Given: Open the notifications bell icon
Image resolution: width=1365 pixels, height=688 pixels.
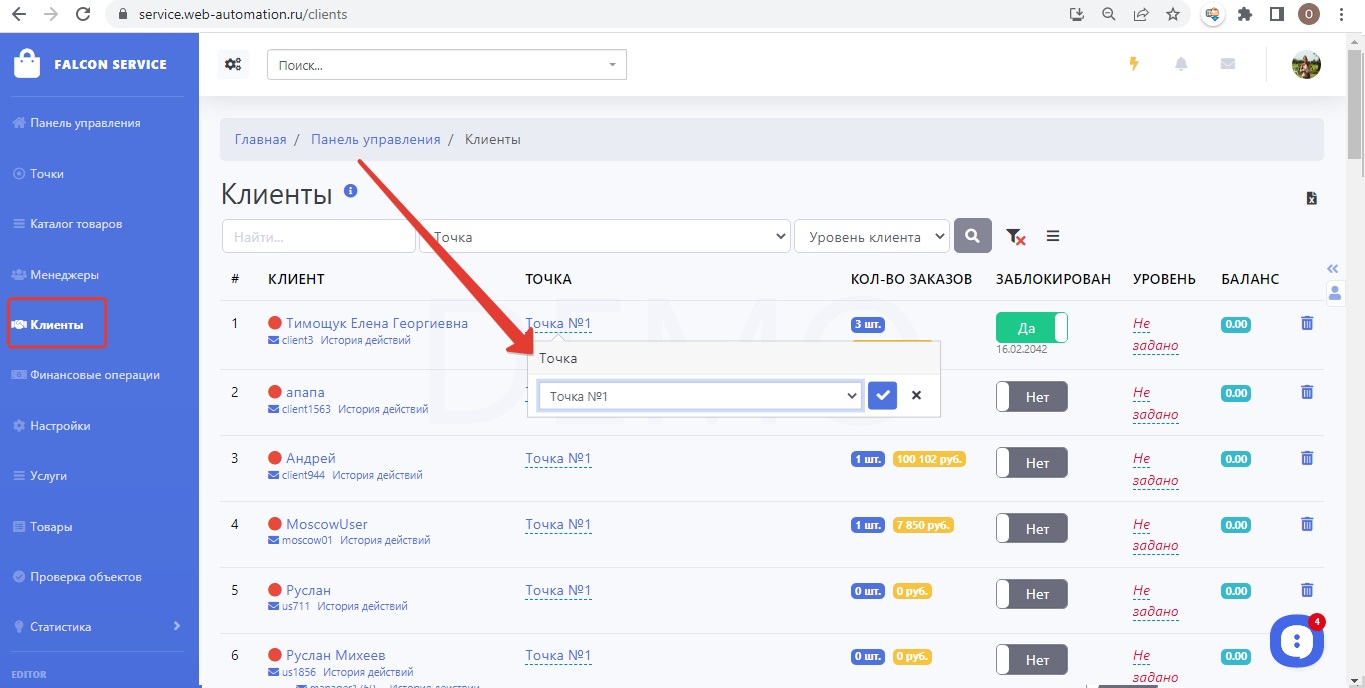Looking at the screenshot, I should click(x=1181, y=64).
